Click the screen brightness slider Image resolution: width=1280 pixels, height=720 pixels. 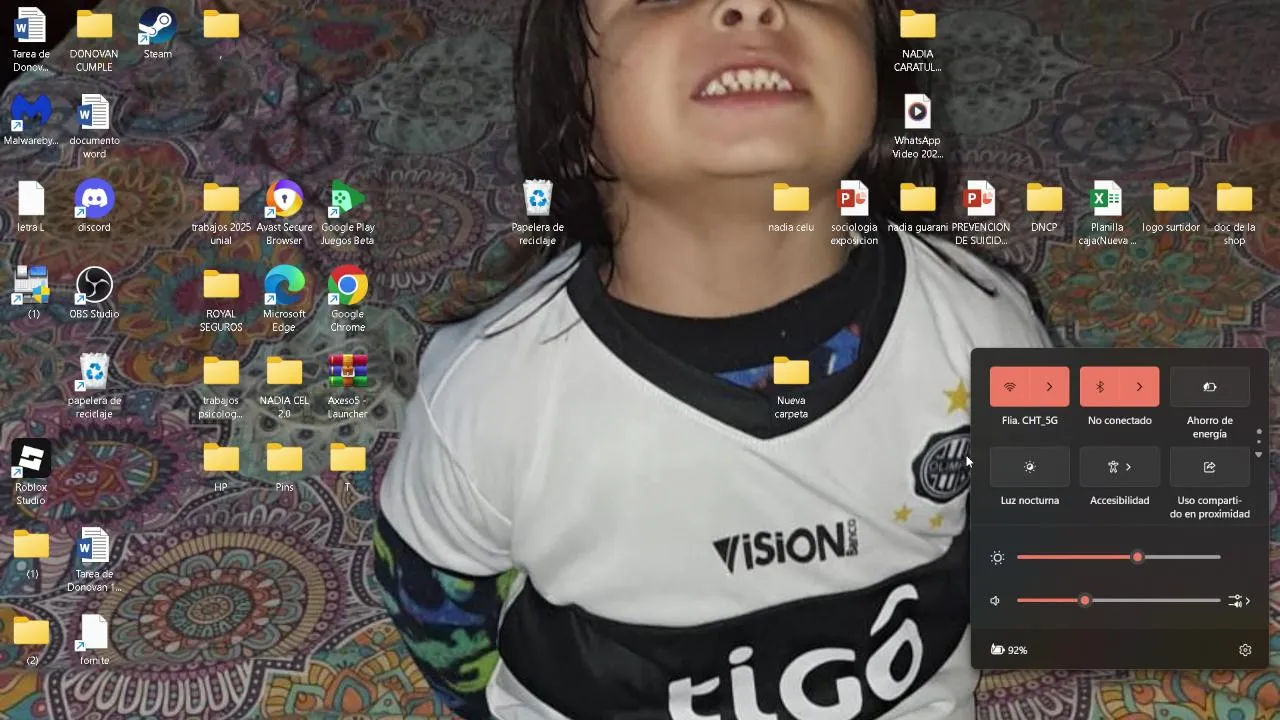1118,557
